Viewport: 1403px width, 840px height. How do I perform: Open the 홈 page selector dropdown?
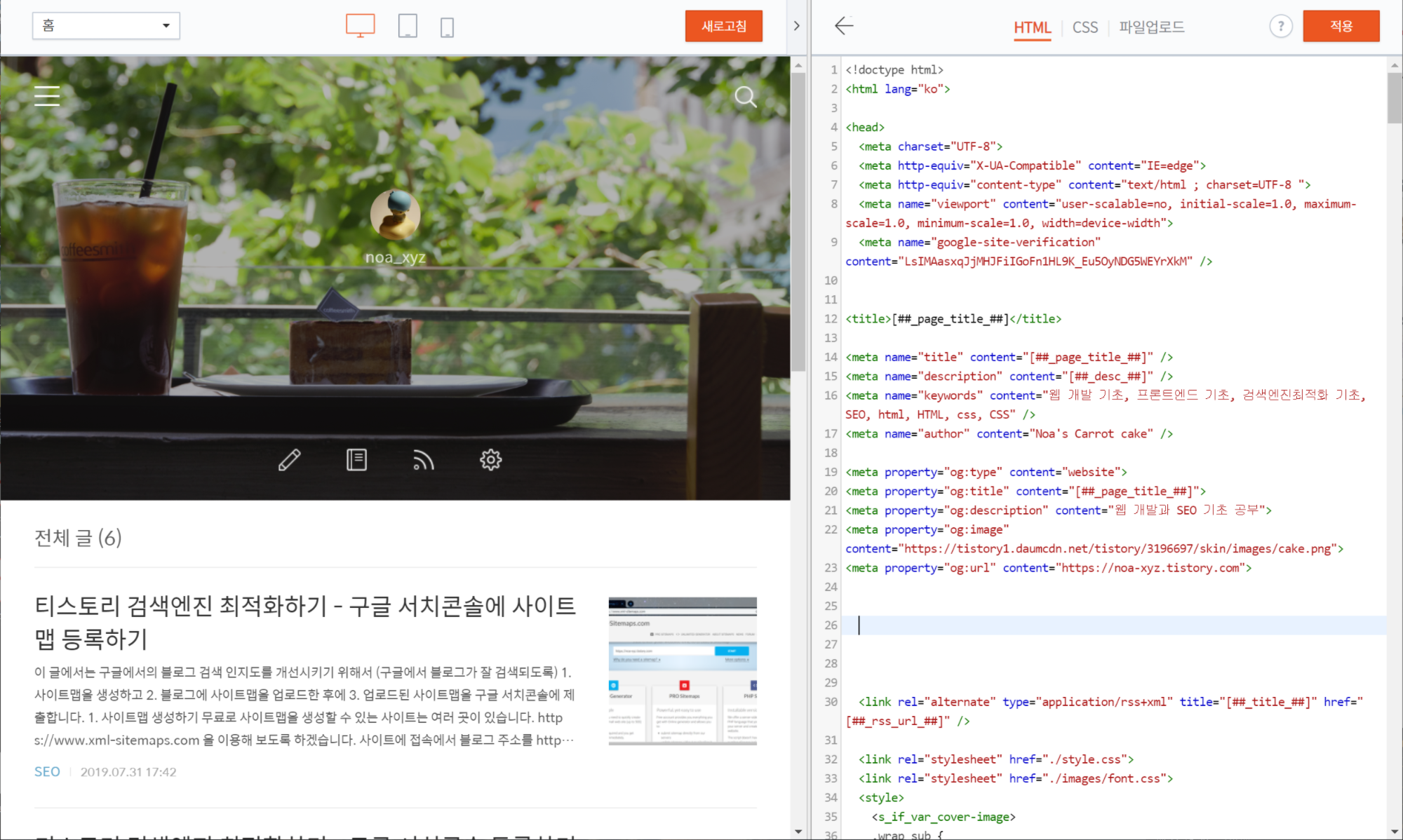[x=106, y=26]
